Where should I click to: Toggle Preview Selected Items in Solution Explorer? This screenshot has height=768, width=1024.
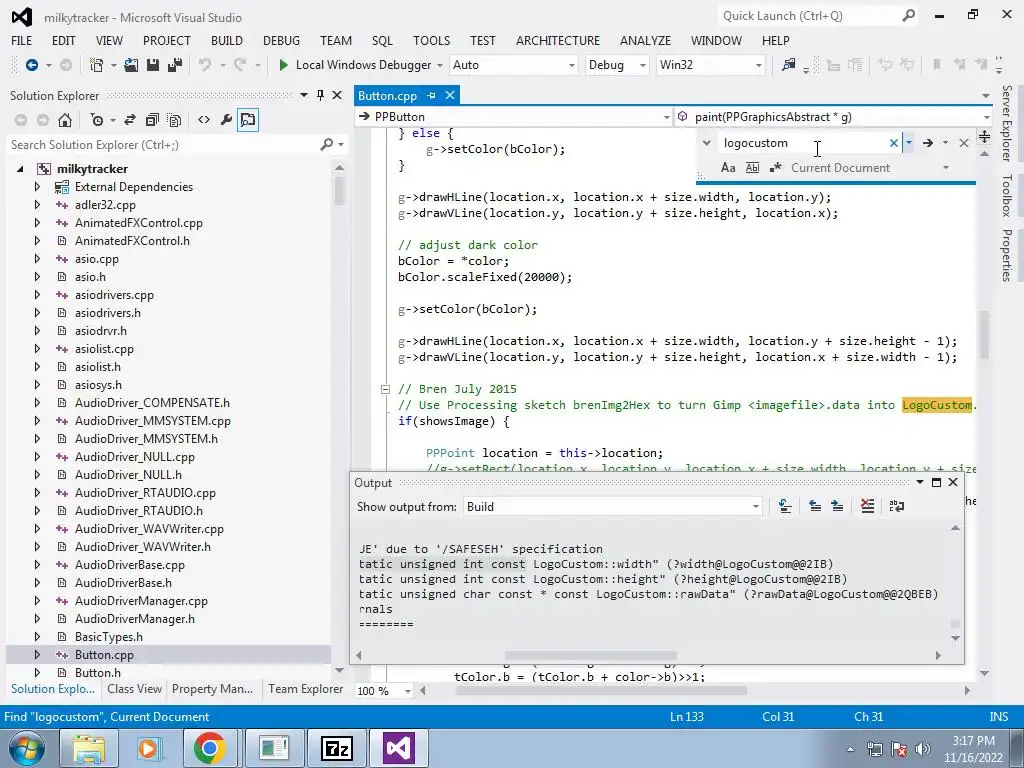[248, 120]
